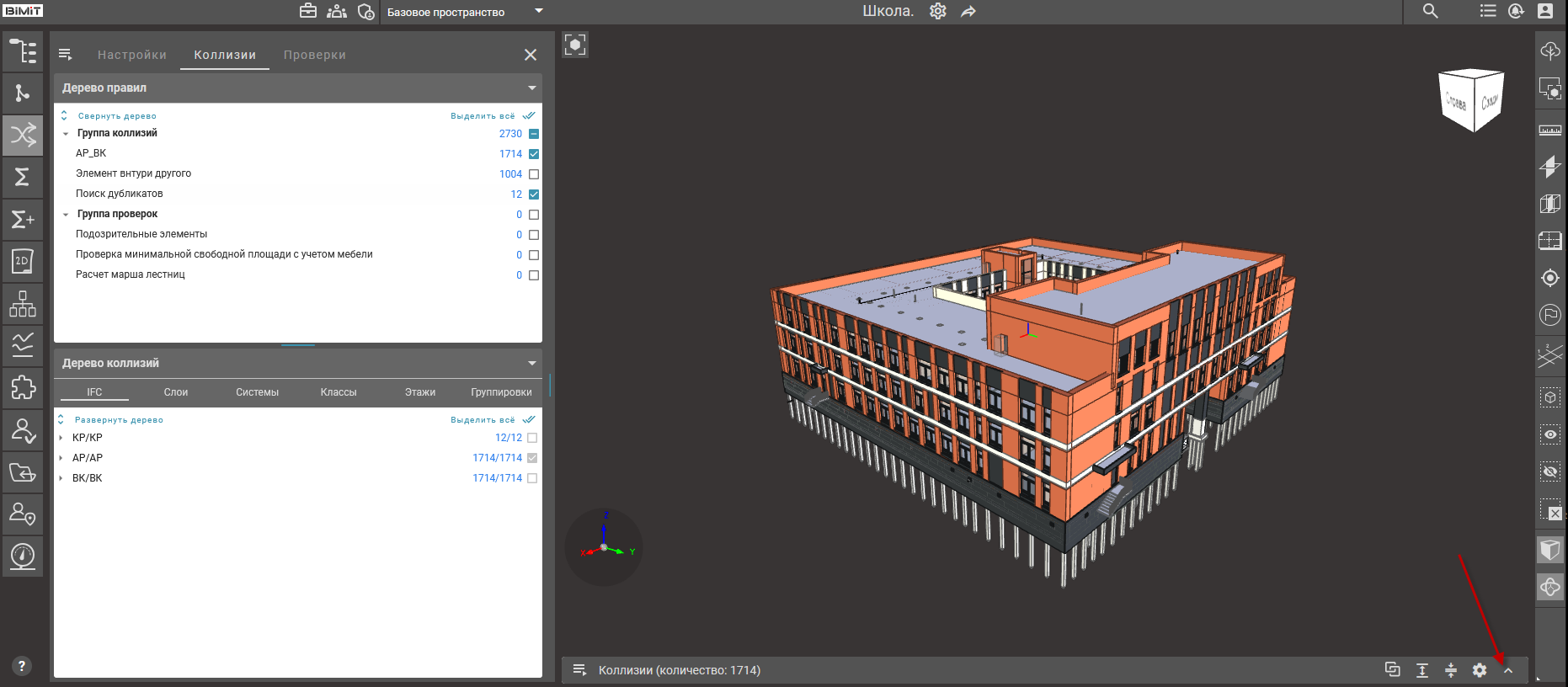Open collisions panel settings gear
Viewport: 1568px width, 687px height.
click(x=1480, y=670)
